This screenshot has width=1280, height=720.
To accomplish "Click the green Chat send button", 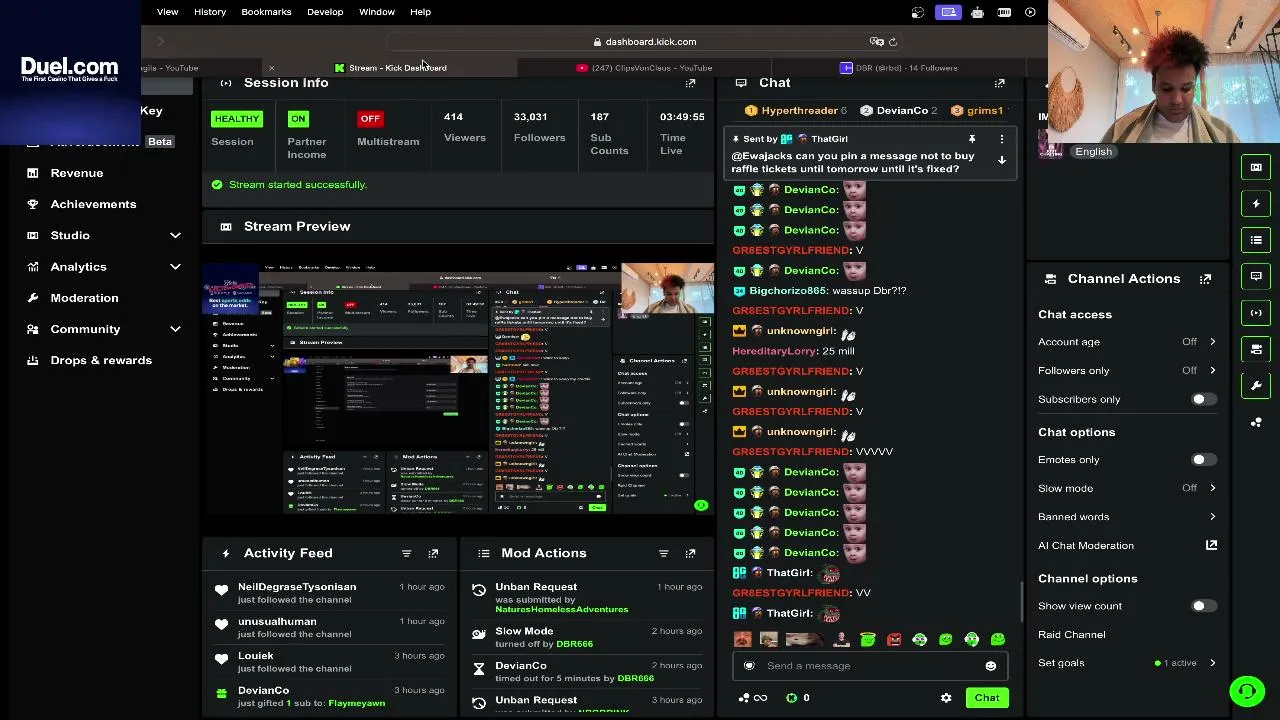I will (x=987, y=698).
